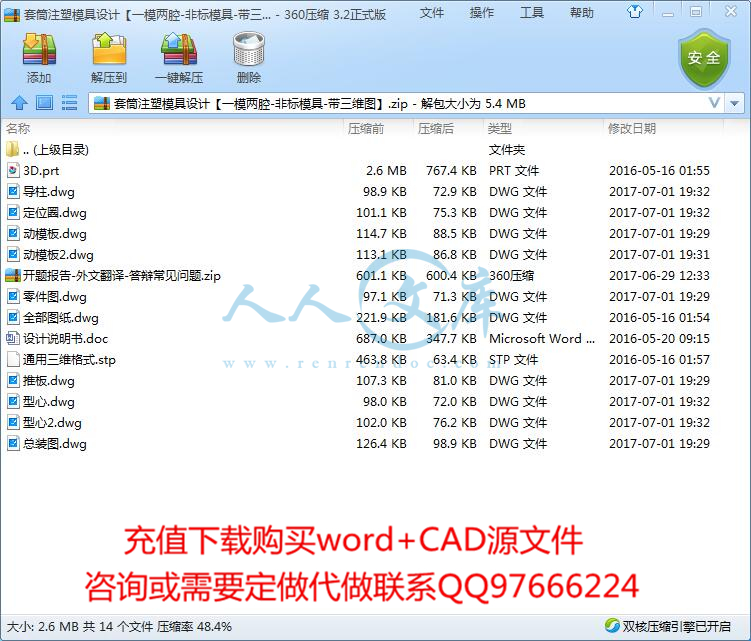The height and width of the screenshot is (641, 751).
Task: Click the 通用三维格式.stp file icon
Action: tap(13, 360)
